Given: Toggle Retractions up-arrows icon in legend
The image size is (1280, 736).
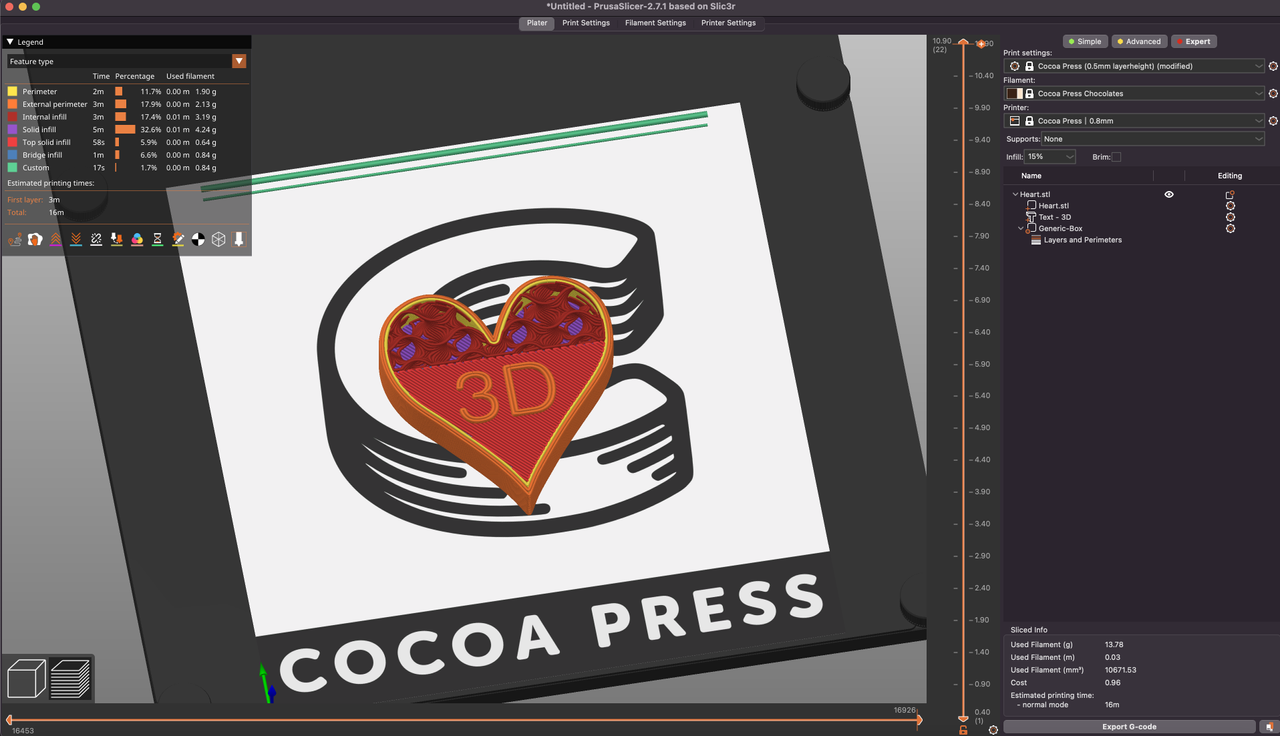Looking at the screenshot, I should 55,240.
